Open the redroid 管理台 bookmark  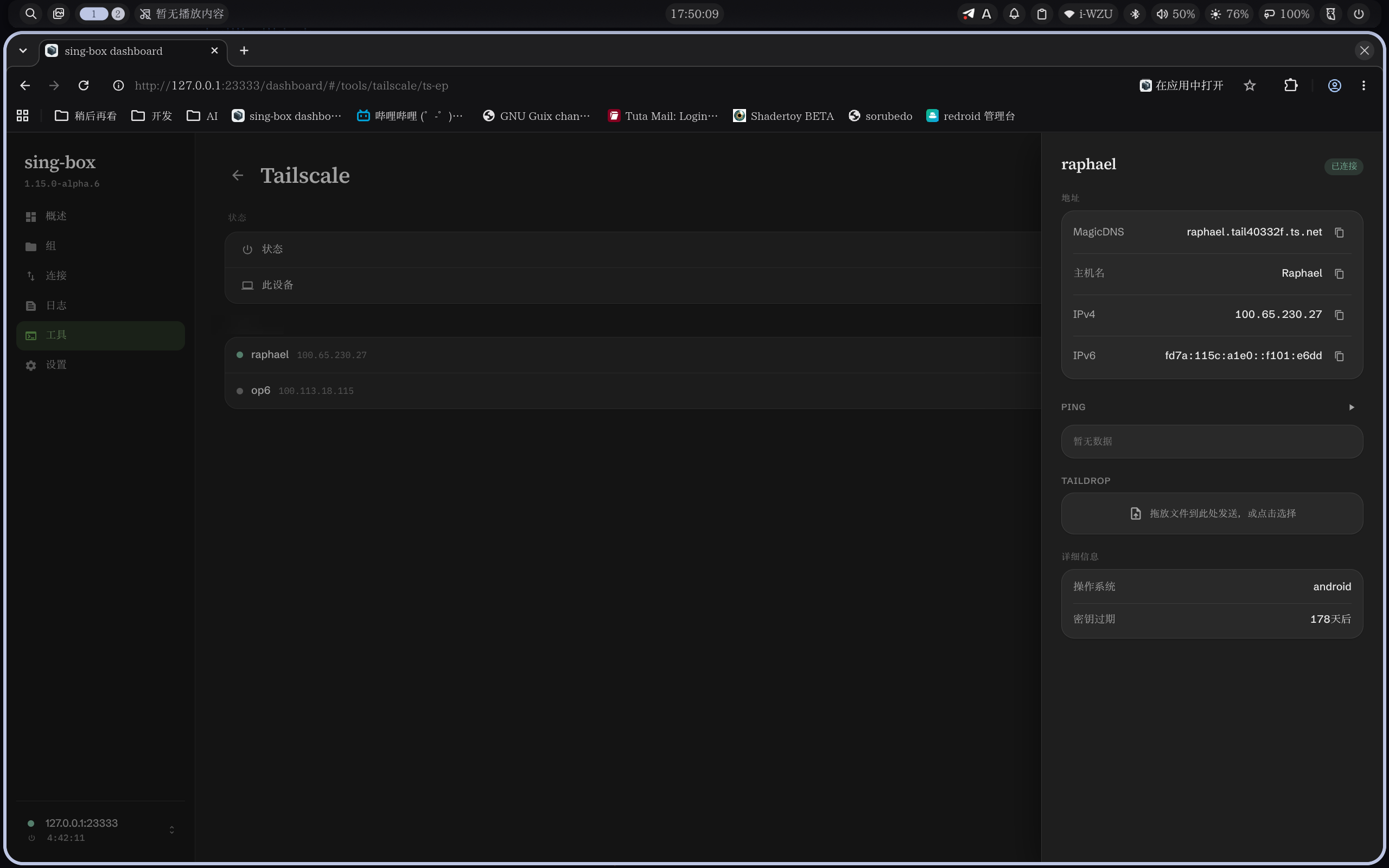(971, 116)
